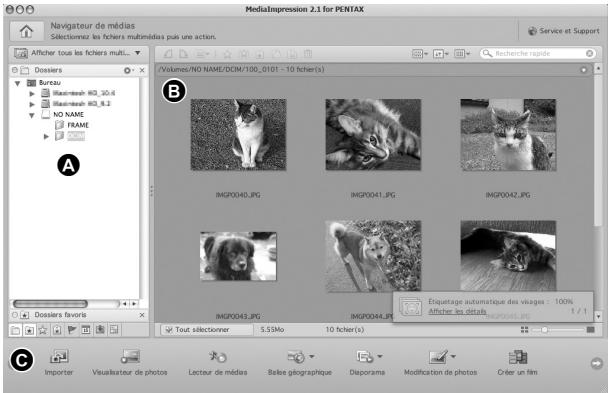Click the Afficher les détails link
Viewport: 609px width, 393px height.
click(457, 311)
